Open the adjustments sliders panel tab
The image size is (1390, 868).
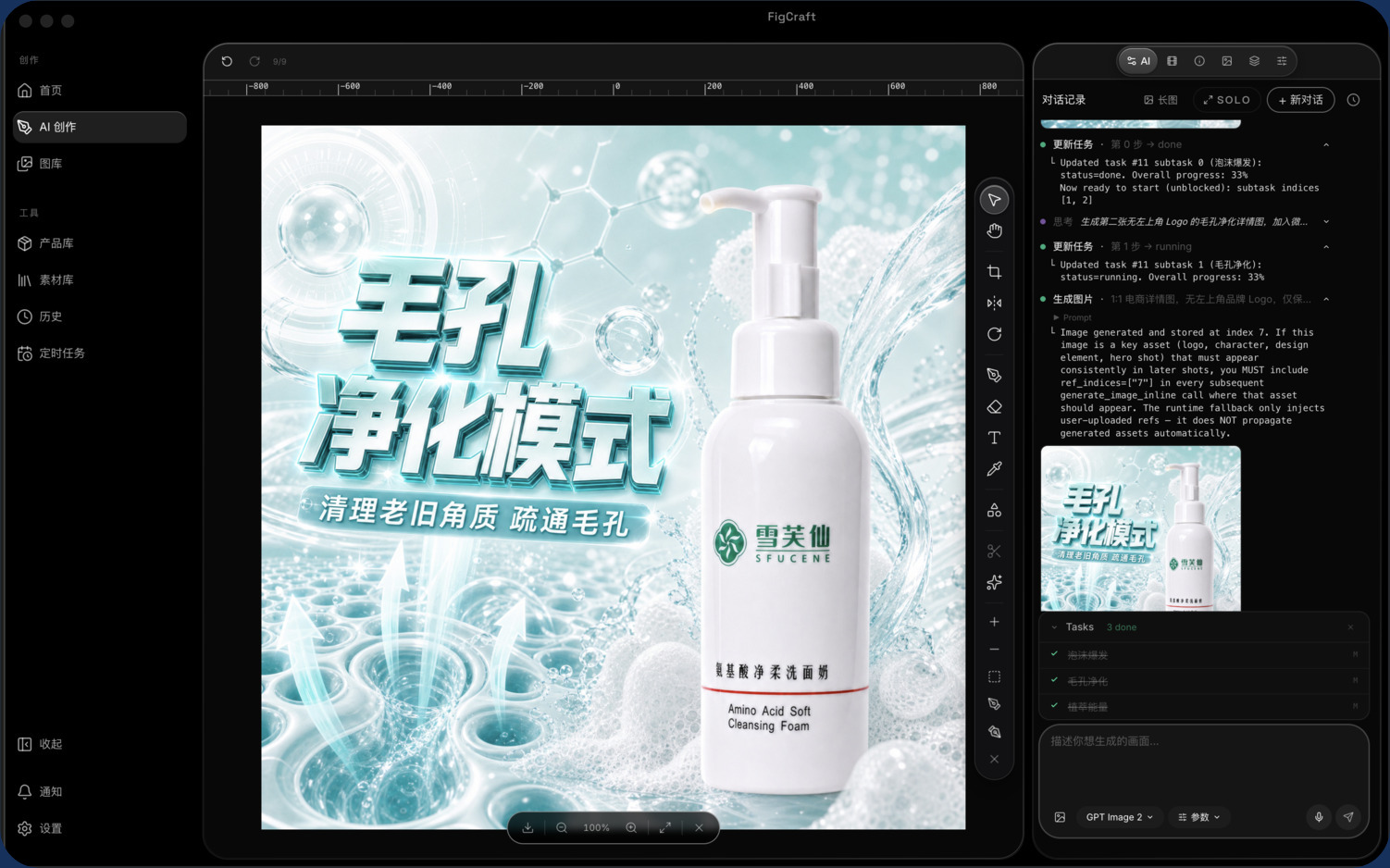coord(1282,61)
